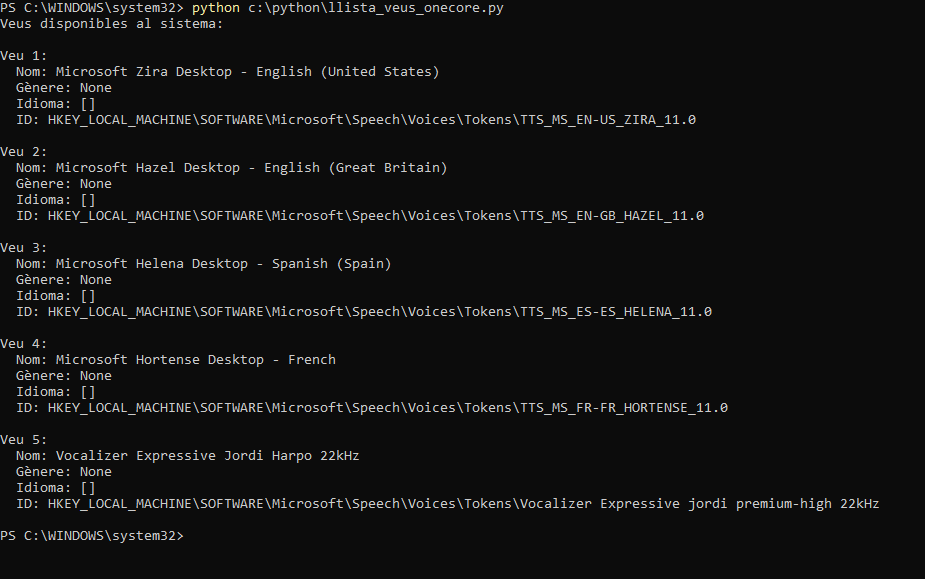Viewport: 925px width, 579px height.
Task: Click the 'Veu 3:' heading
Action: tap(24, 248)
